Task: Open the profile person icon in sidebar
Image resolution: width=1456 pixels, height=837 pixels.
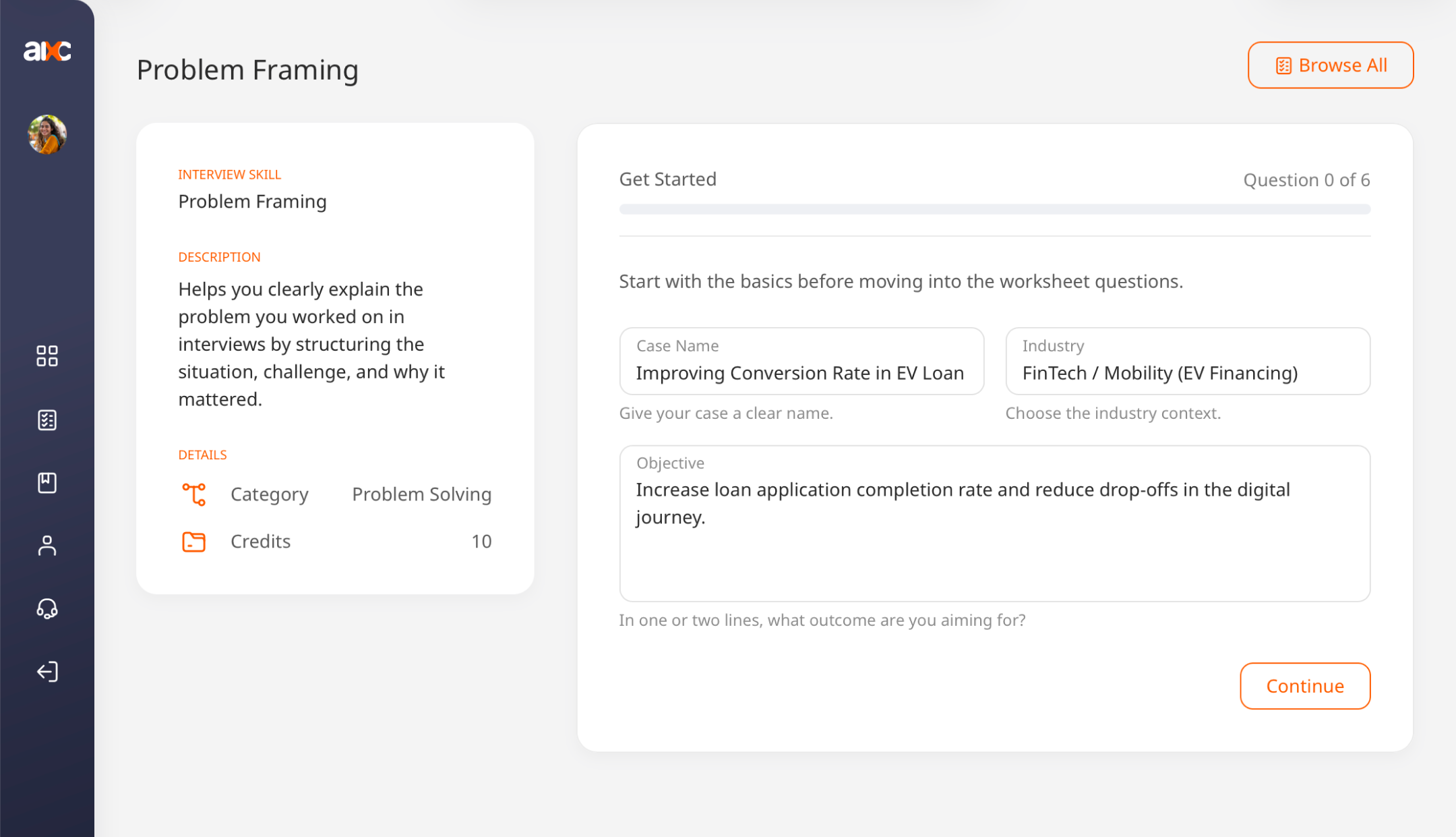Action: pos(47,546)
